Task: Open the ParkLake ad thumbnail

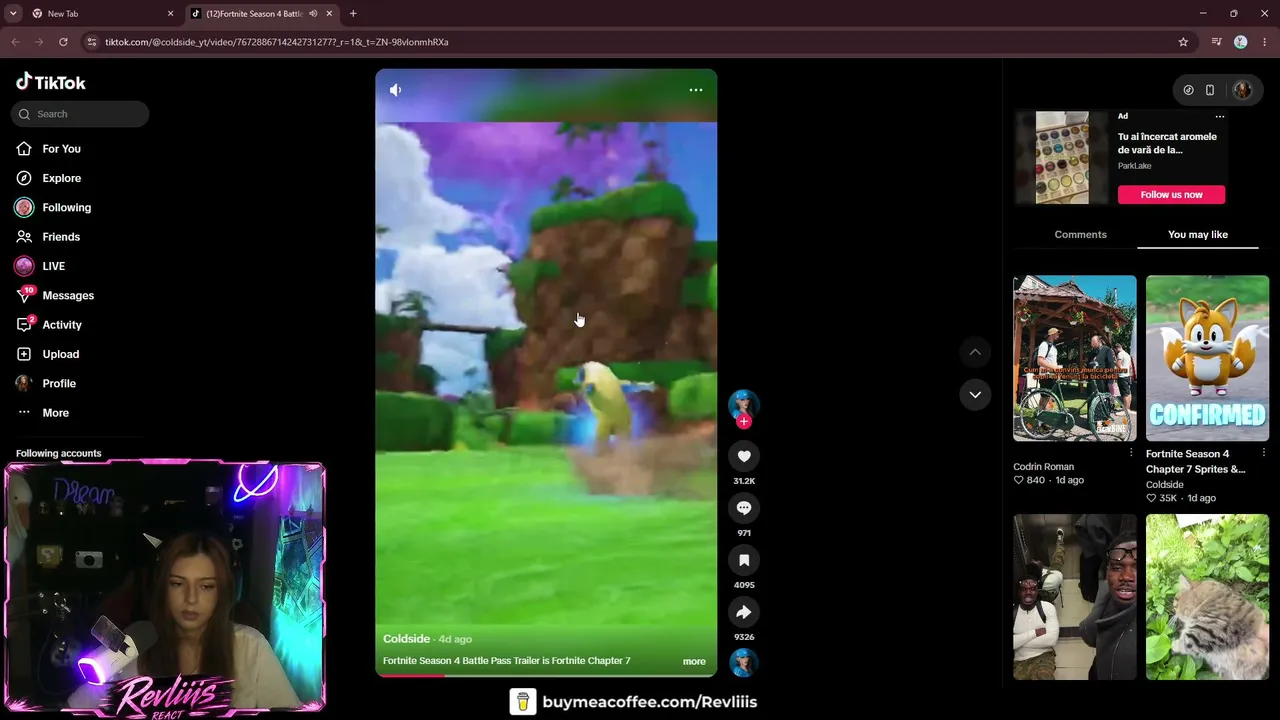Action: coord(1062,158)
